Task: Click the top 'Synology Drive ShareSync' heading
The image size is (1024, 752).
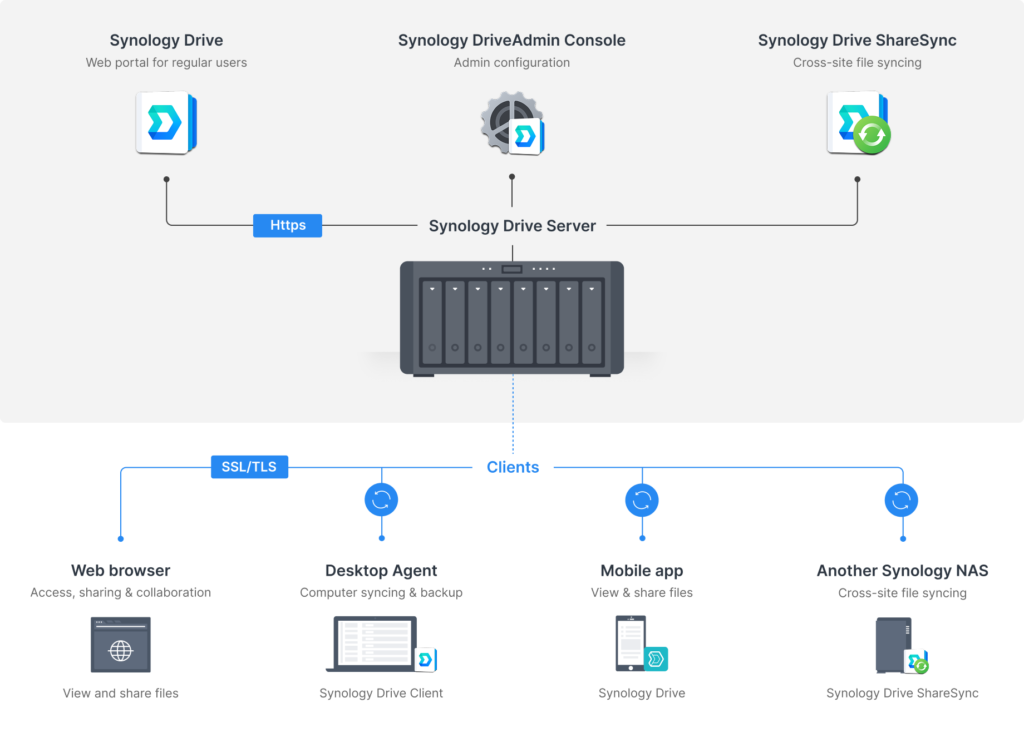Action: click(x=857, y=40)
